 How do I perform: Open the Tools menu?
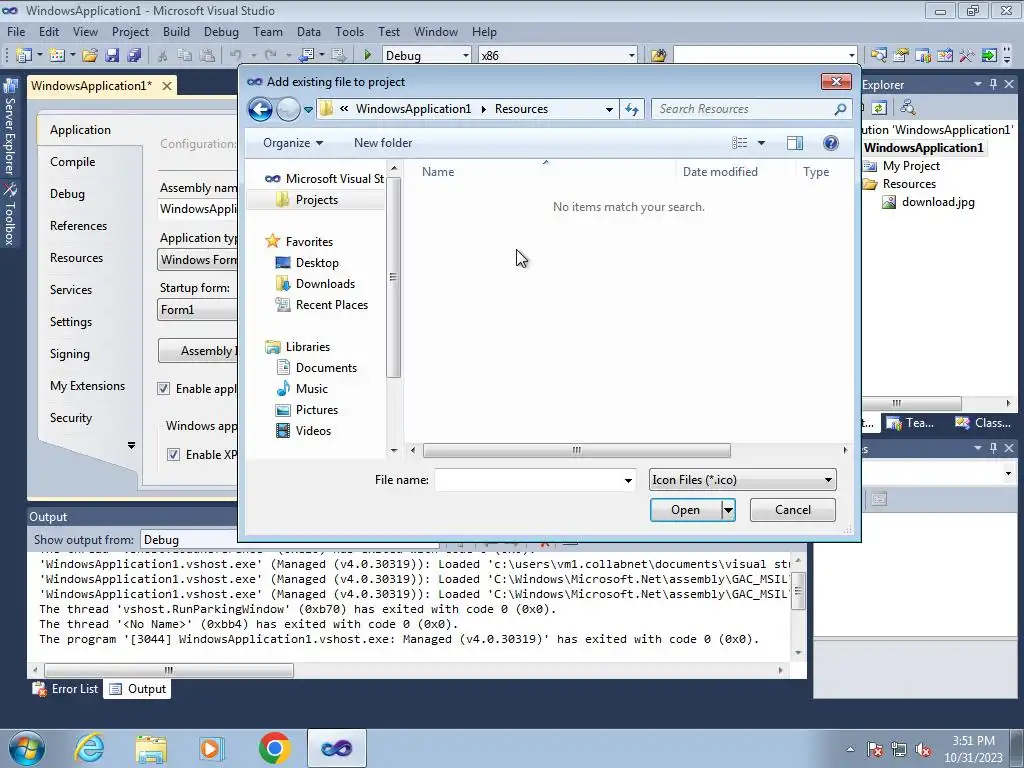pos(349,31)
